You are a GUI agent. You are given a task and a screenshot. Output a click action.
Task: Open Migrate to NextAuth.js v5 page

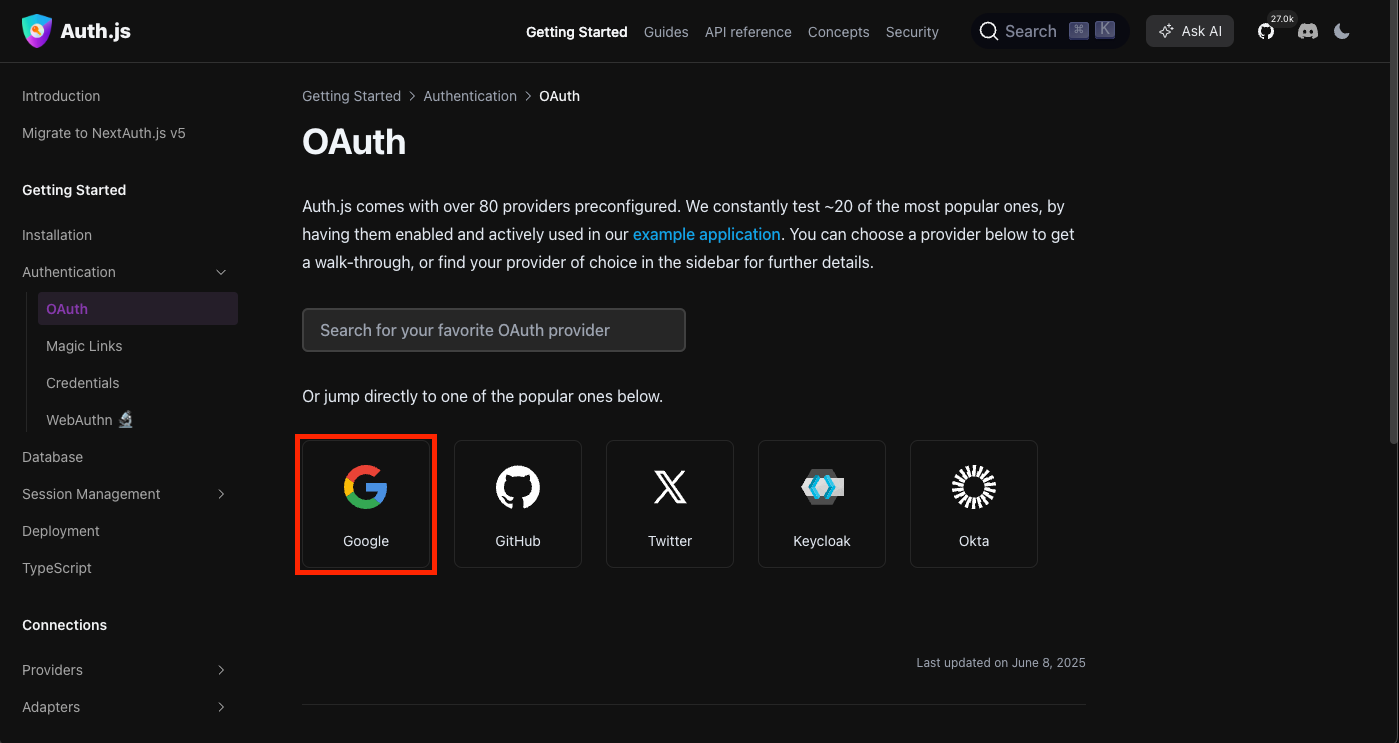point(104,133)
